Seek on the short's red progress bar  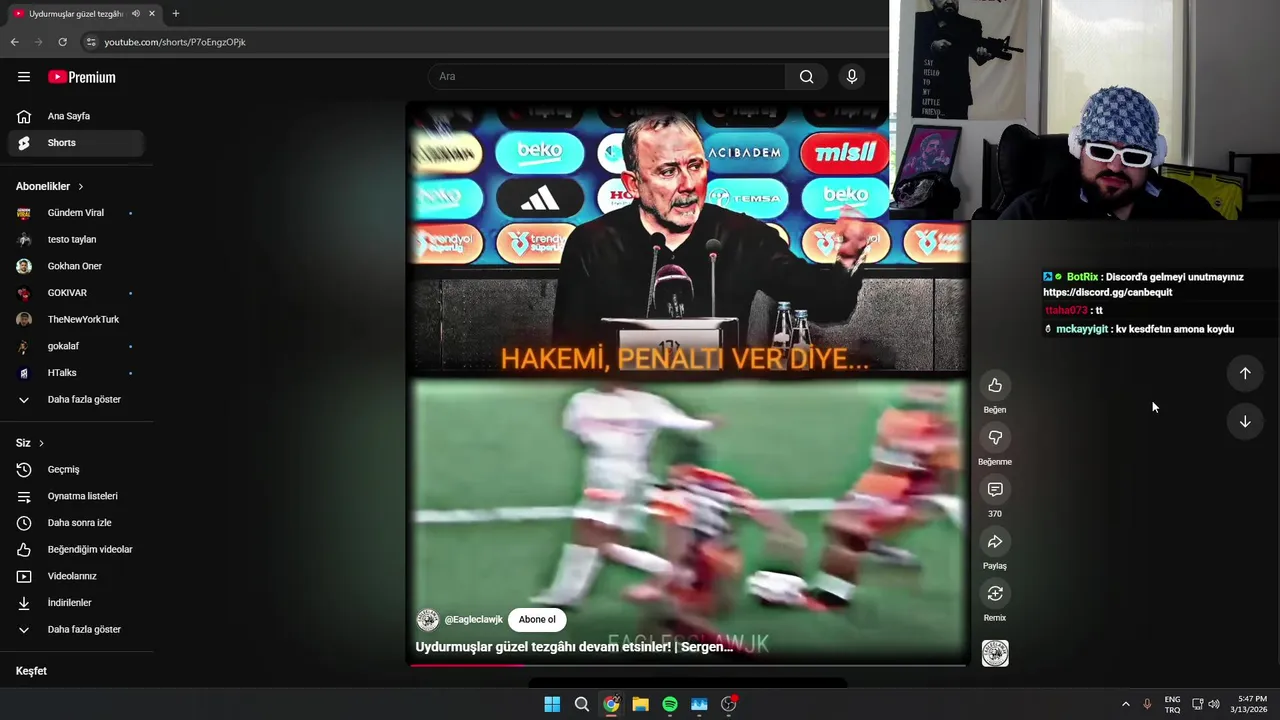(x=688, y=664)
